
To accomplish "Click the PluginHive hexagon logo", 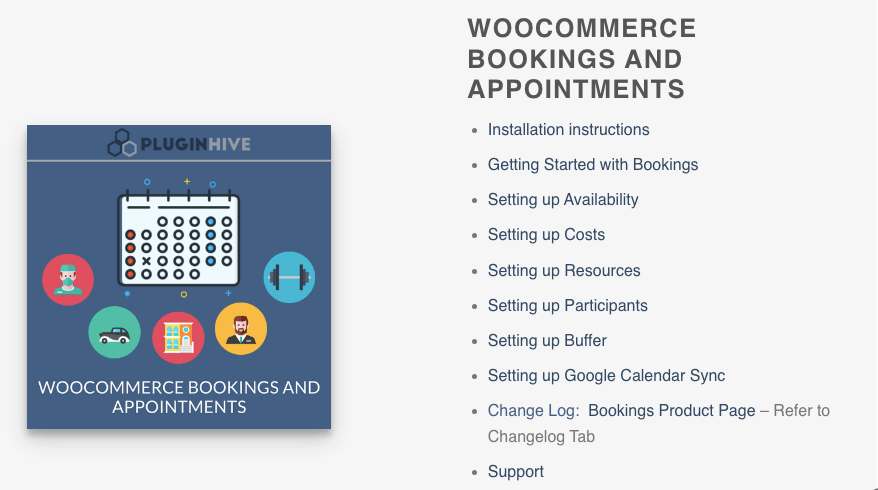I will tap(121, 144).
